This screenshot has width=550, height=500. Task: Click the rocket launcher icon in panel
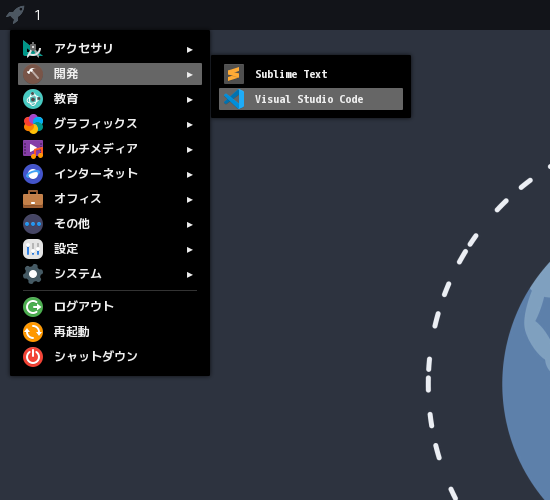coord(15,15)
